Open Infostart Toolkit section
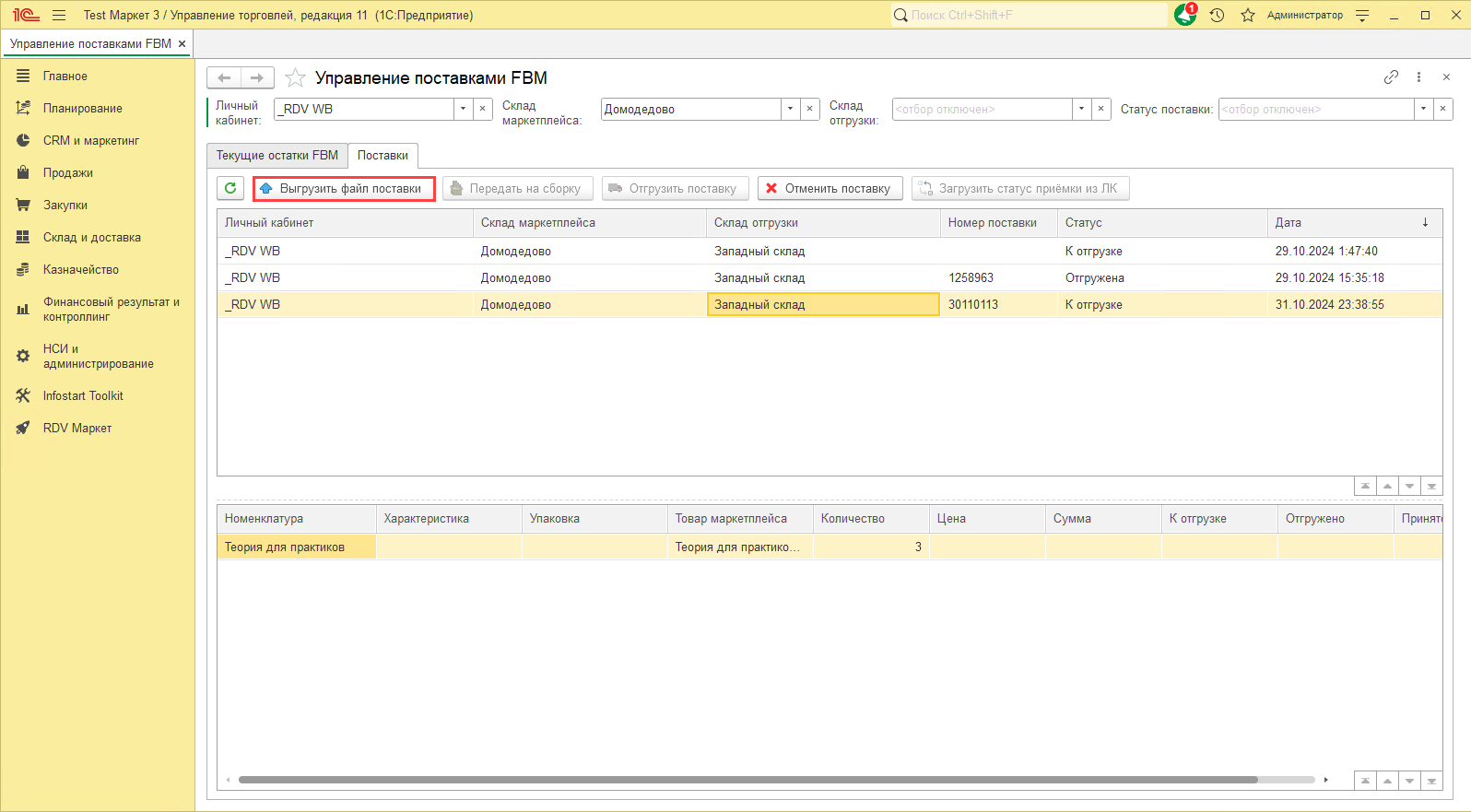 83,396
